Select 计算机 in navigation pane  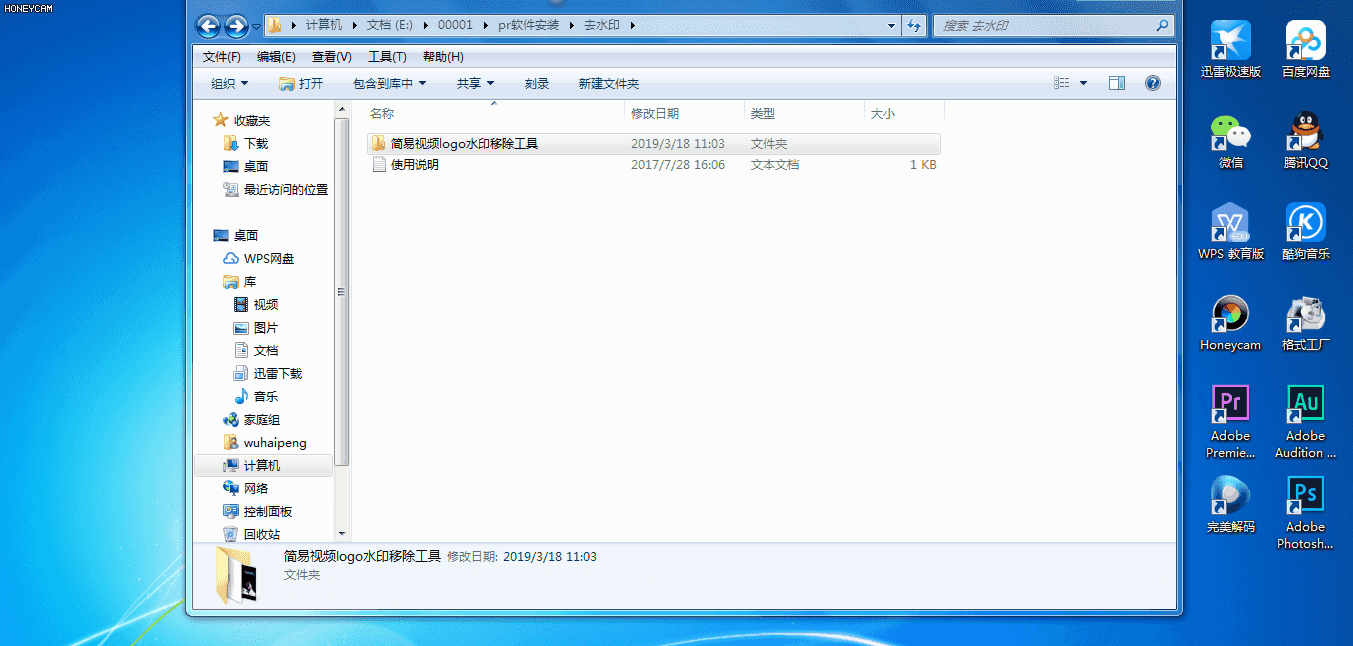coord(263,465)
